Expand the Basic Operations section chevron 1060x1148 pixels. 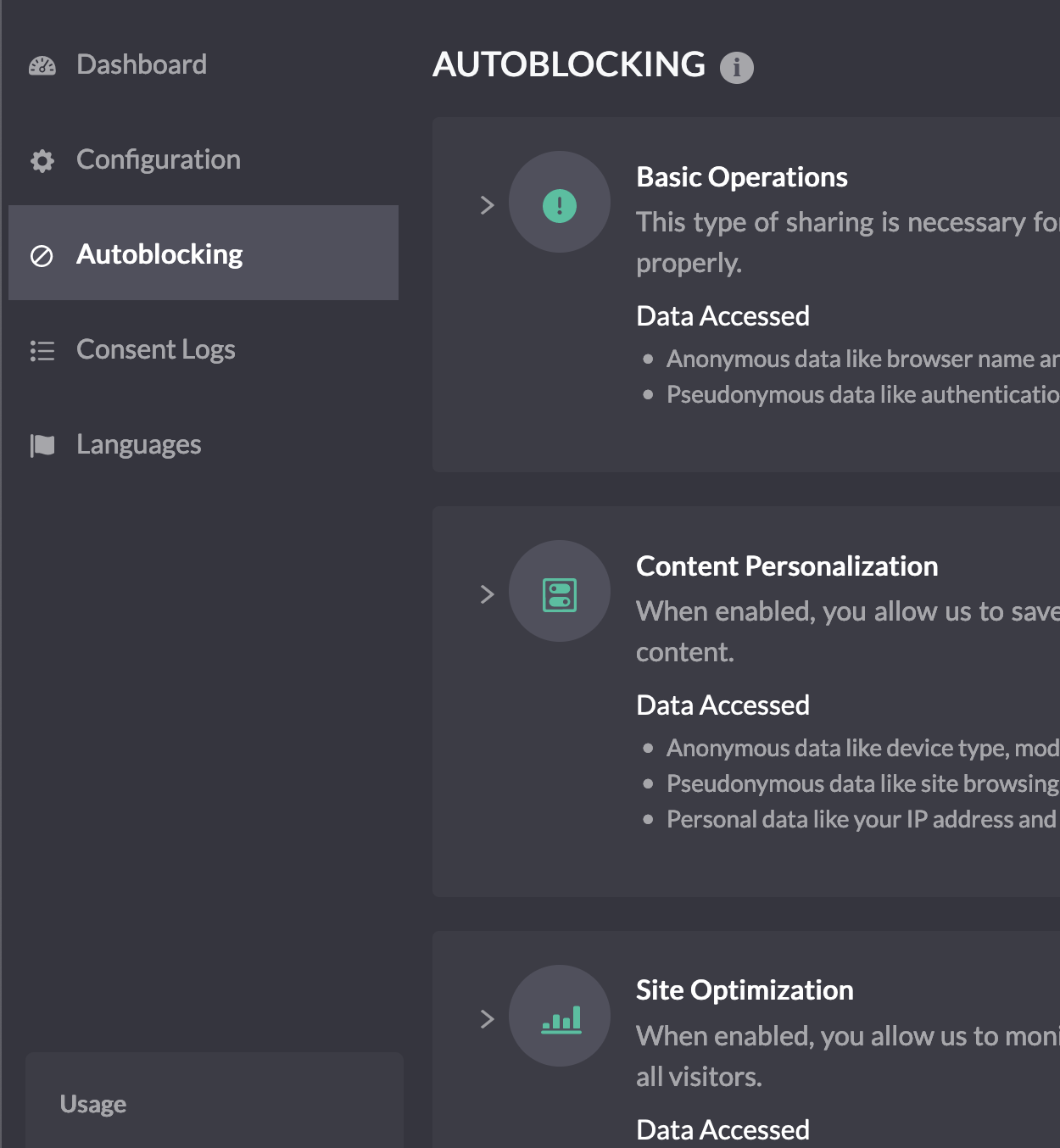(487, 205)
